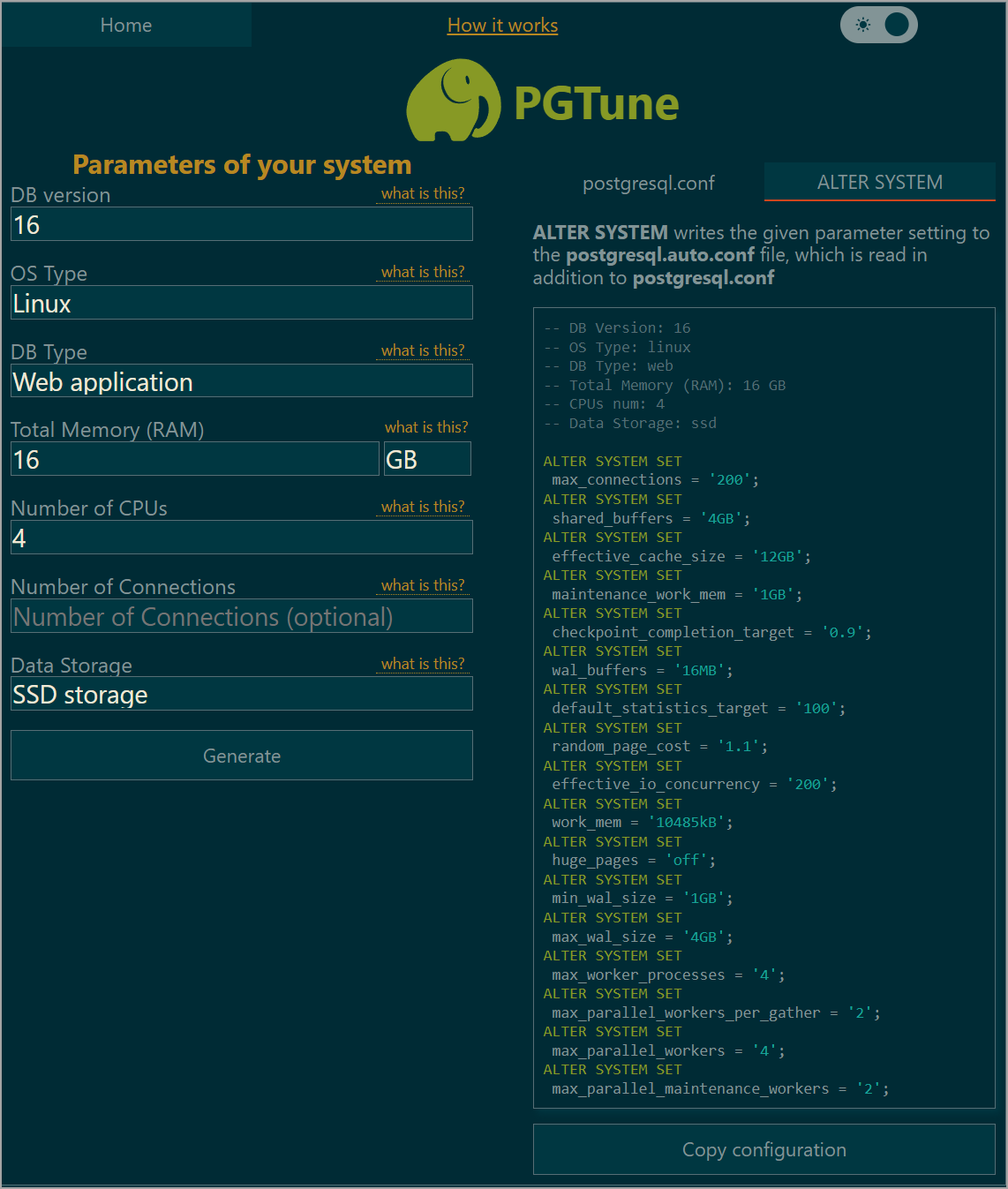Image resolution: width=1008 pixels, height=1189 pixels.
Task: Click the '-- DB Version: 16' comment line
Action: click(617, 328)
